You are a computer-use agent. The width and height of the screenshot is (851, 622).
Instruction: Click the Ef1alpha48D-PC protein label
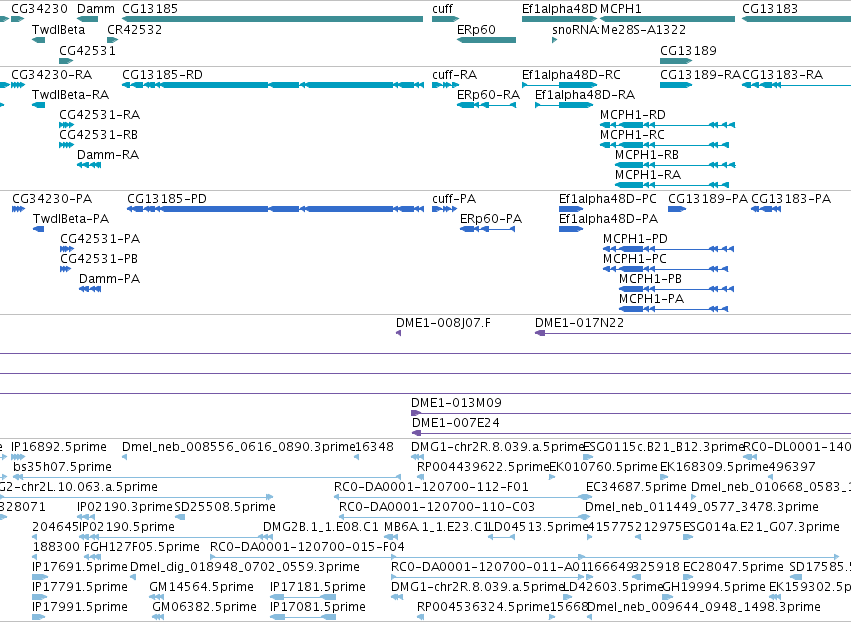click(608, 199)
